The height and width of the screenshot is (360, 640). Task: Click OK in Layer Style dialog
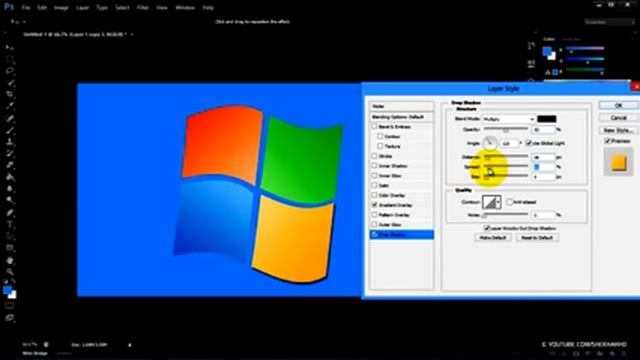click(618, 106)
